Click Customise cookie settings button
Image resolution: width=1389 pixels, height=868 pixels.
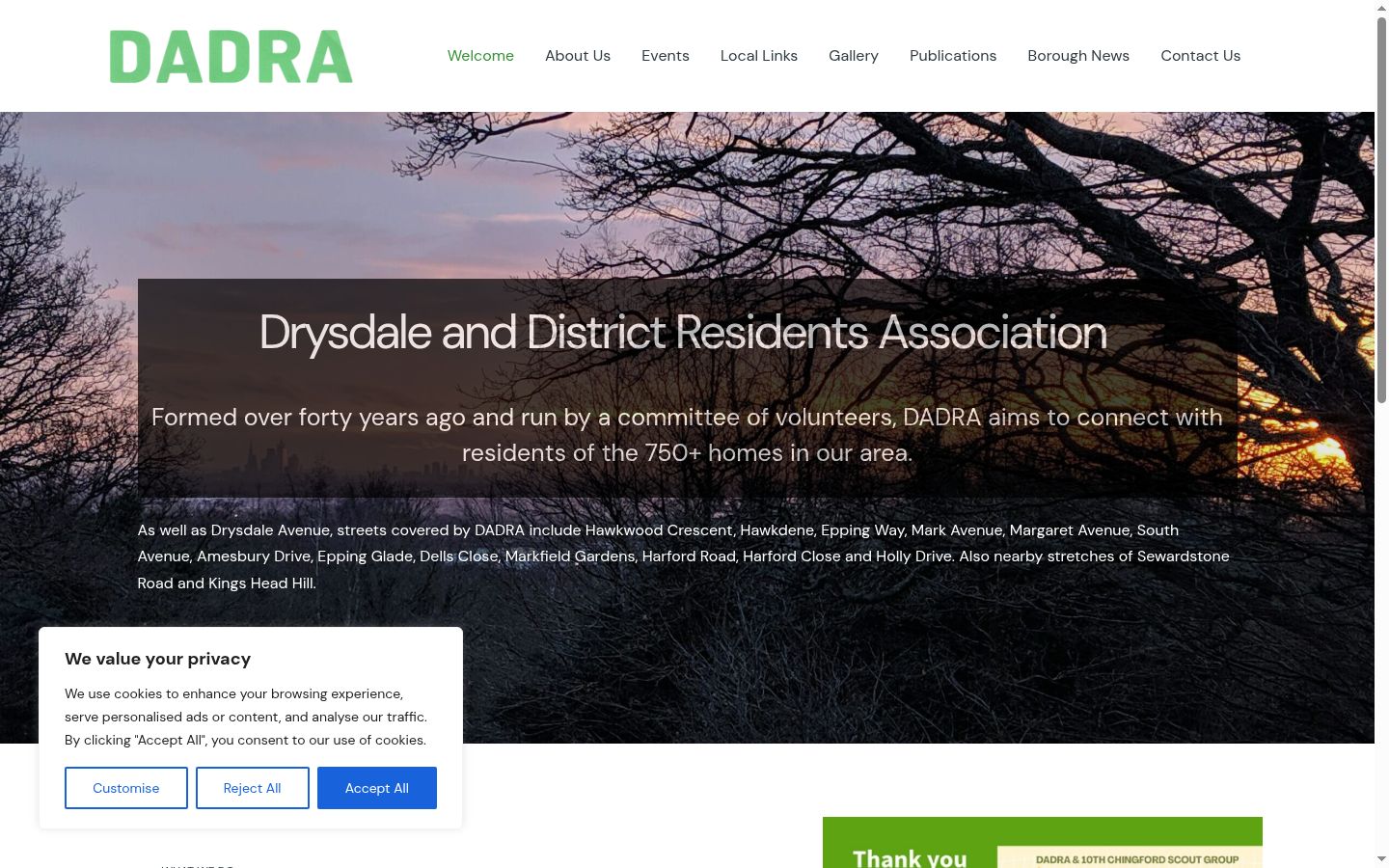(126, 788)
